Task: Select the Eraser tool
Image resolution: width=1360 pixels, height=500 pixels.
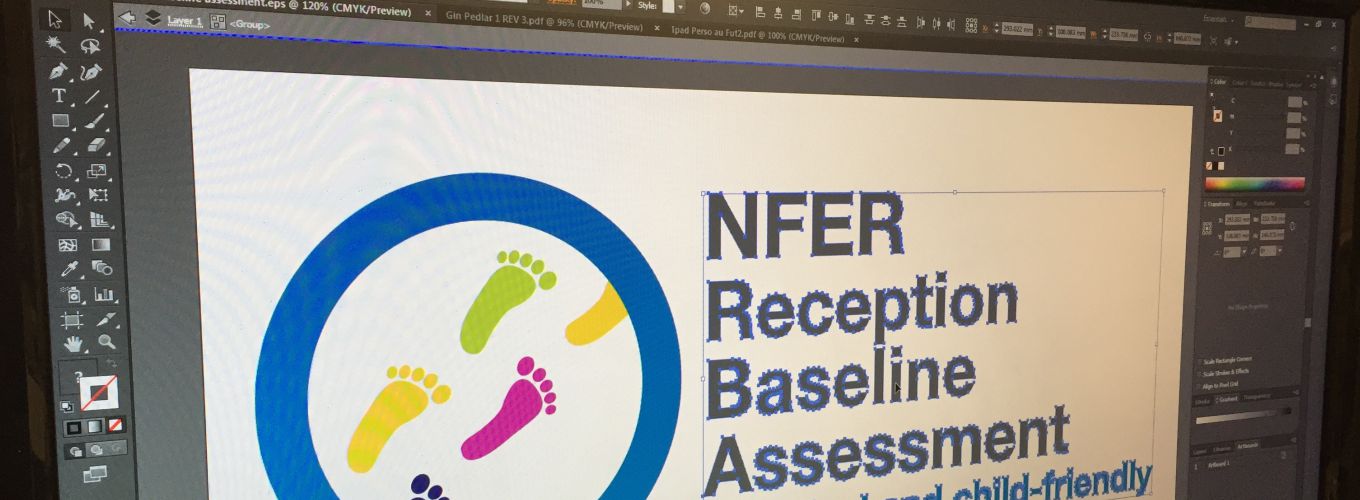Action: coord(96,146)
